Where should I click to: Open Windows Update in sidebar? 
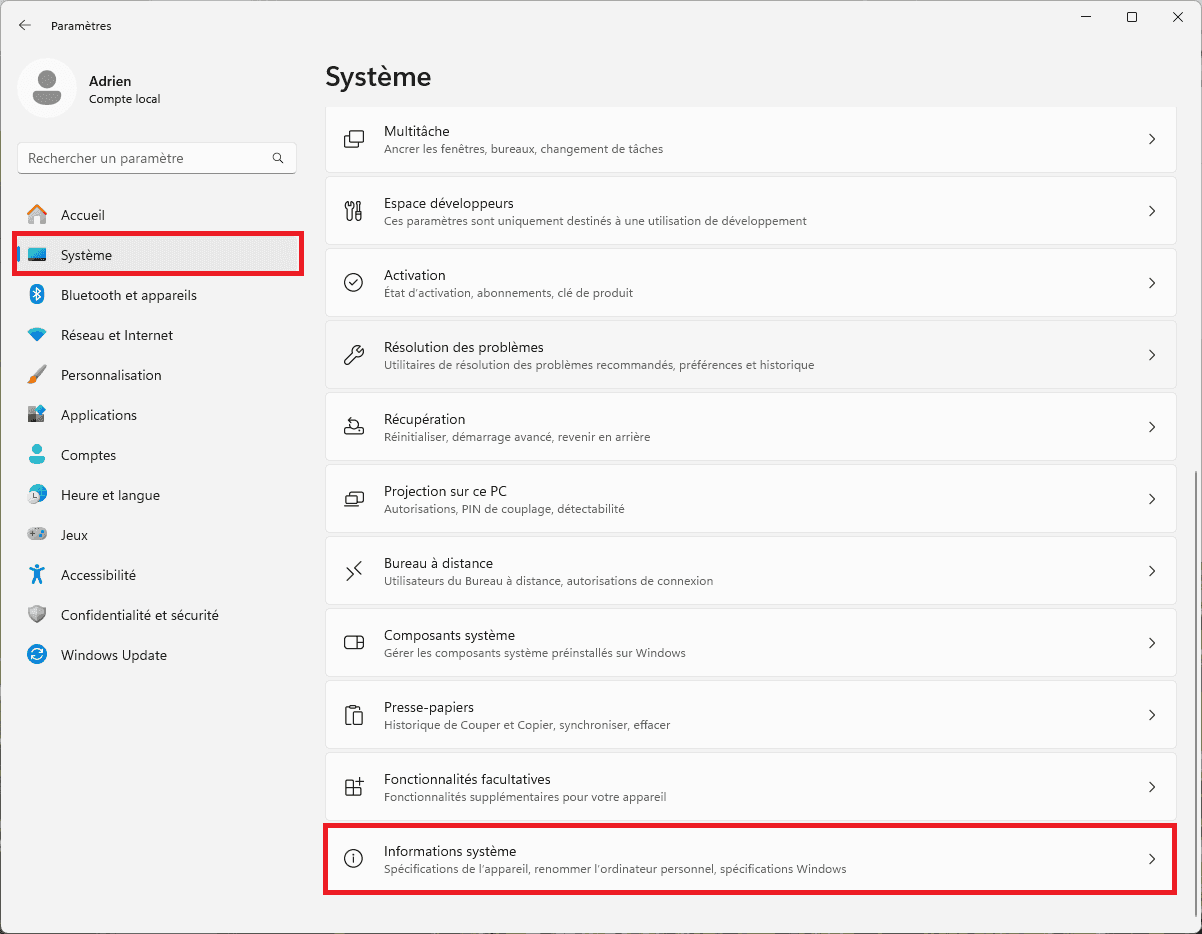[x=158, y=655]
